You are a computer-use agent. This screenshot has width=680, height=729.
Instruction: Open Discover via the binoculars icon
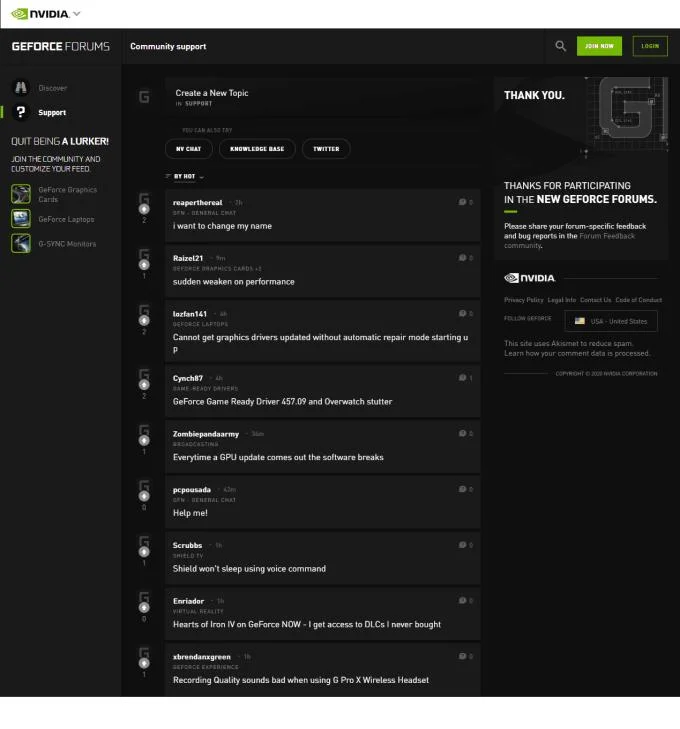click(x=21, y=87)
